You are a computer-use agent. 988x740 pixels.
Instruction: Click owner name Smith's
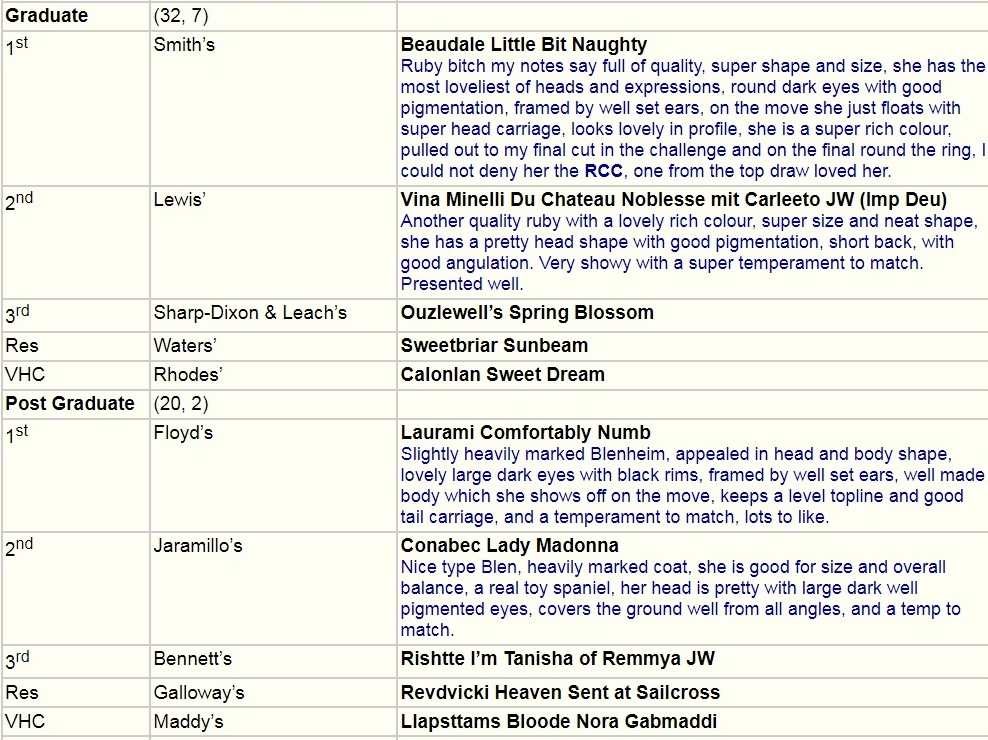184,45
